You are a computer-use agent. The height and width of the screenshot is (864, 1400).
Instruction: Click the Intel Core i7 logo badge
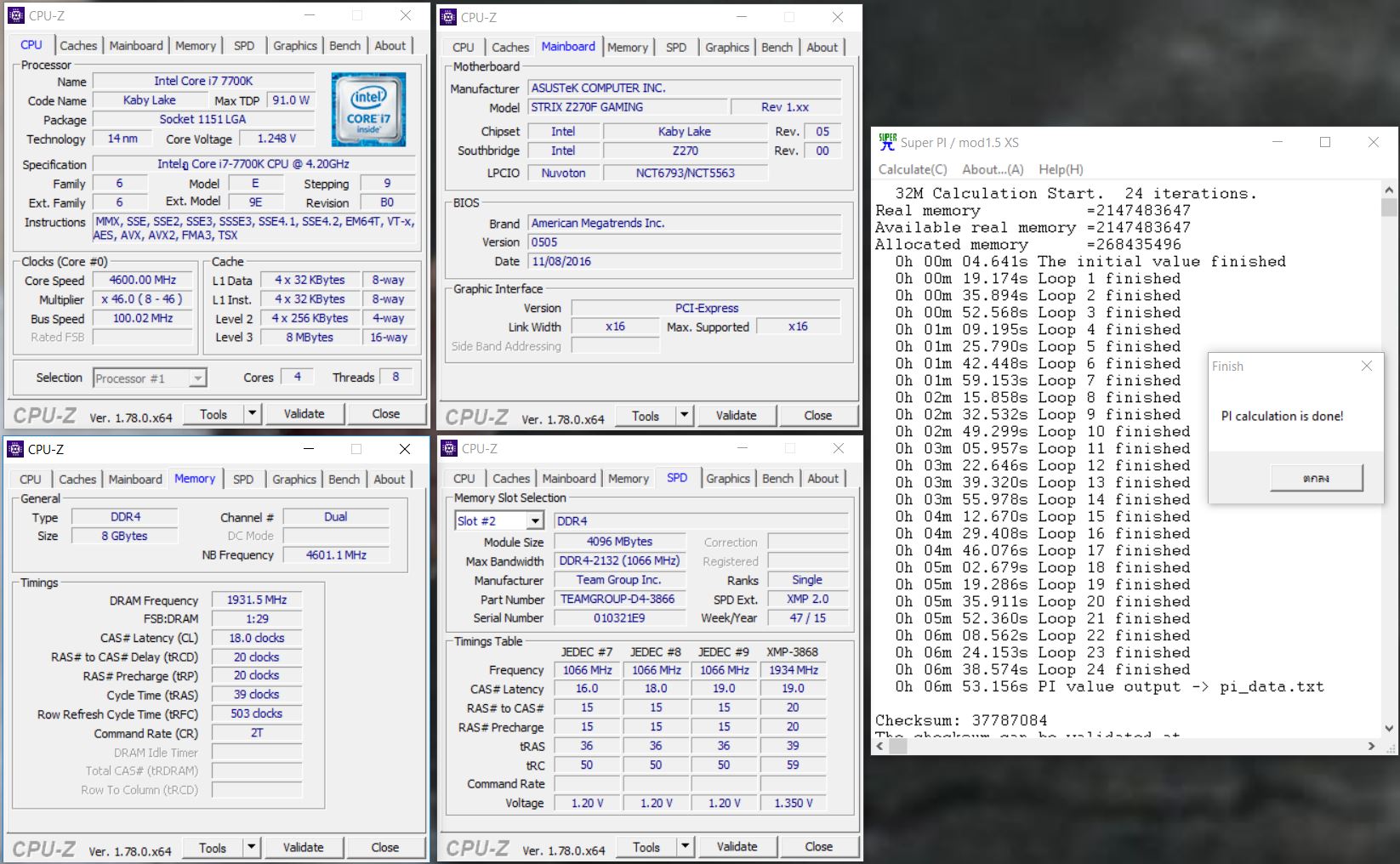368,109
